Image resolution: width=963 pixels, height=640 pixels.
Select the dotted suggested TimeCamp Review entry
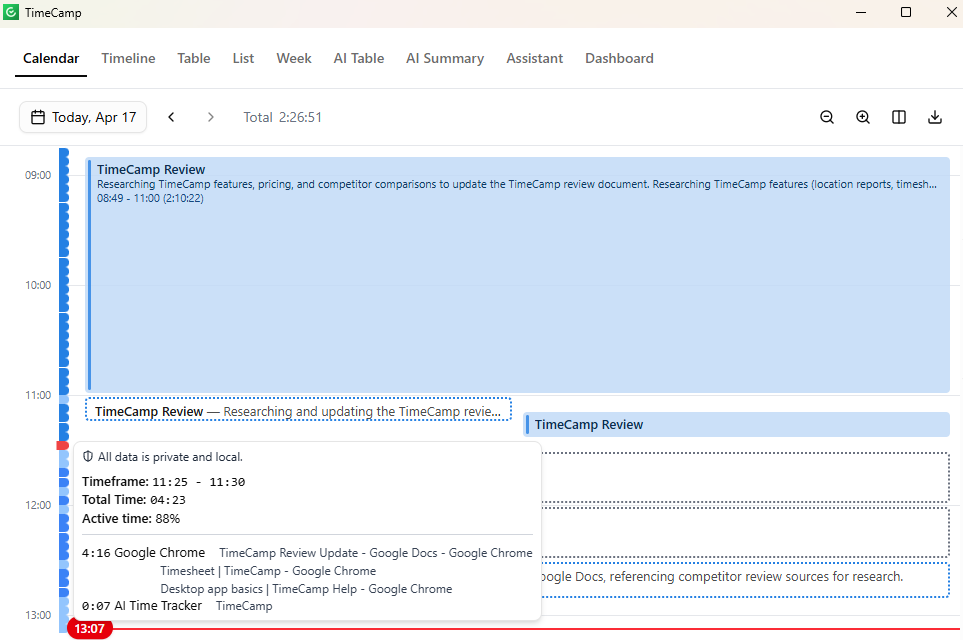tap(298, 410)
